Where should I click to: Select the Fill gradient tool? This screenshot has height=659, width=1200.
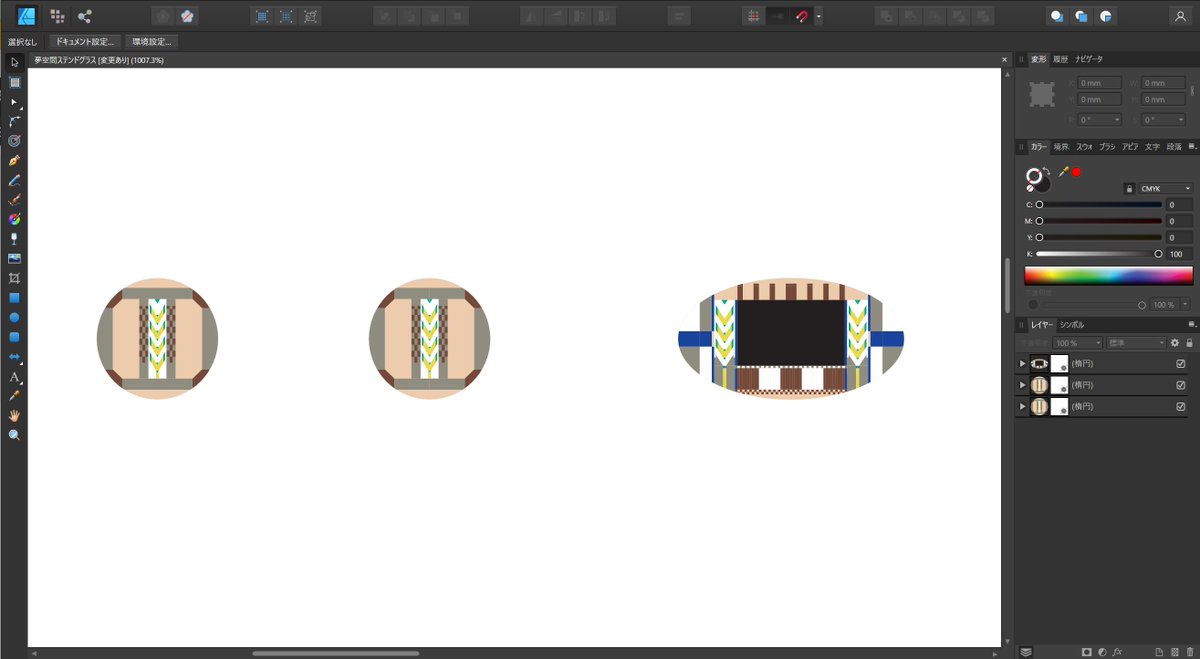[x=14, y=219]
